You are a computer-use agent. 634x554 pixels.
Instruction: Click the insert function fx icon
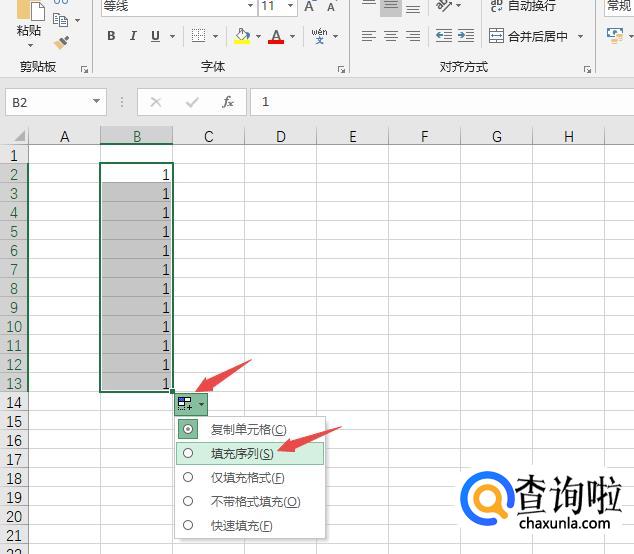(x=228, y=102)
